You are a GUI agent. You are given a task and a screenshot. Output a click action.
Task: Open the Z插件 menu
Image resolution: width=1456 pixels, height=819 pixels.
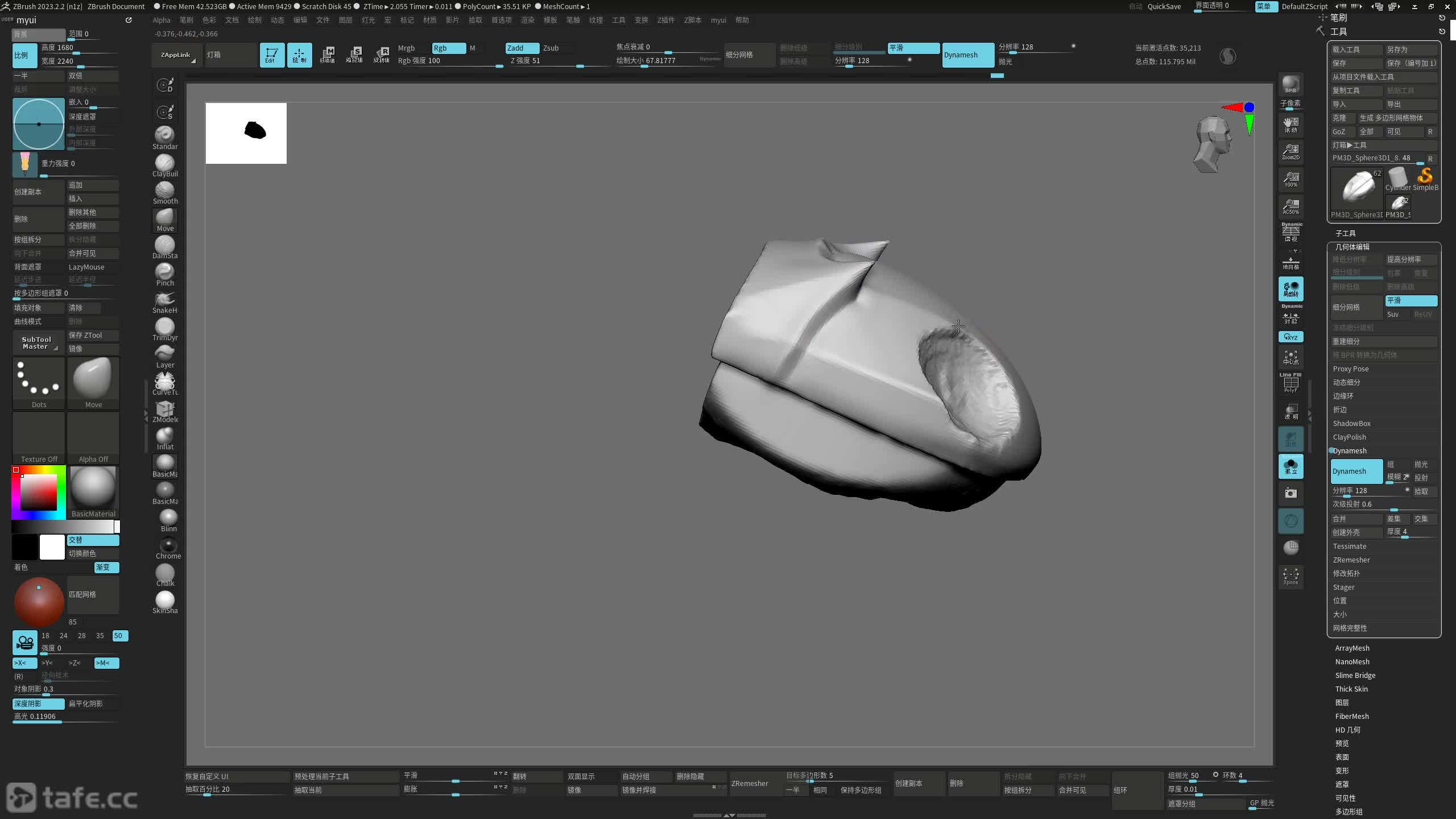(665, 20)
